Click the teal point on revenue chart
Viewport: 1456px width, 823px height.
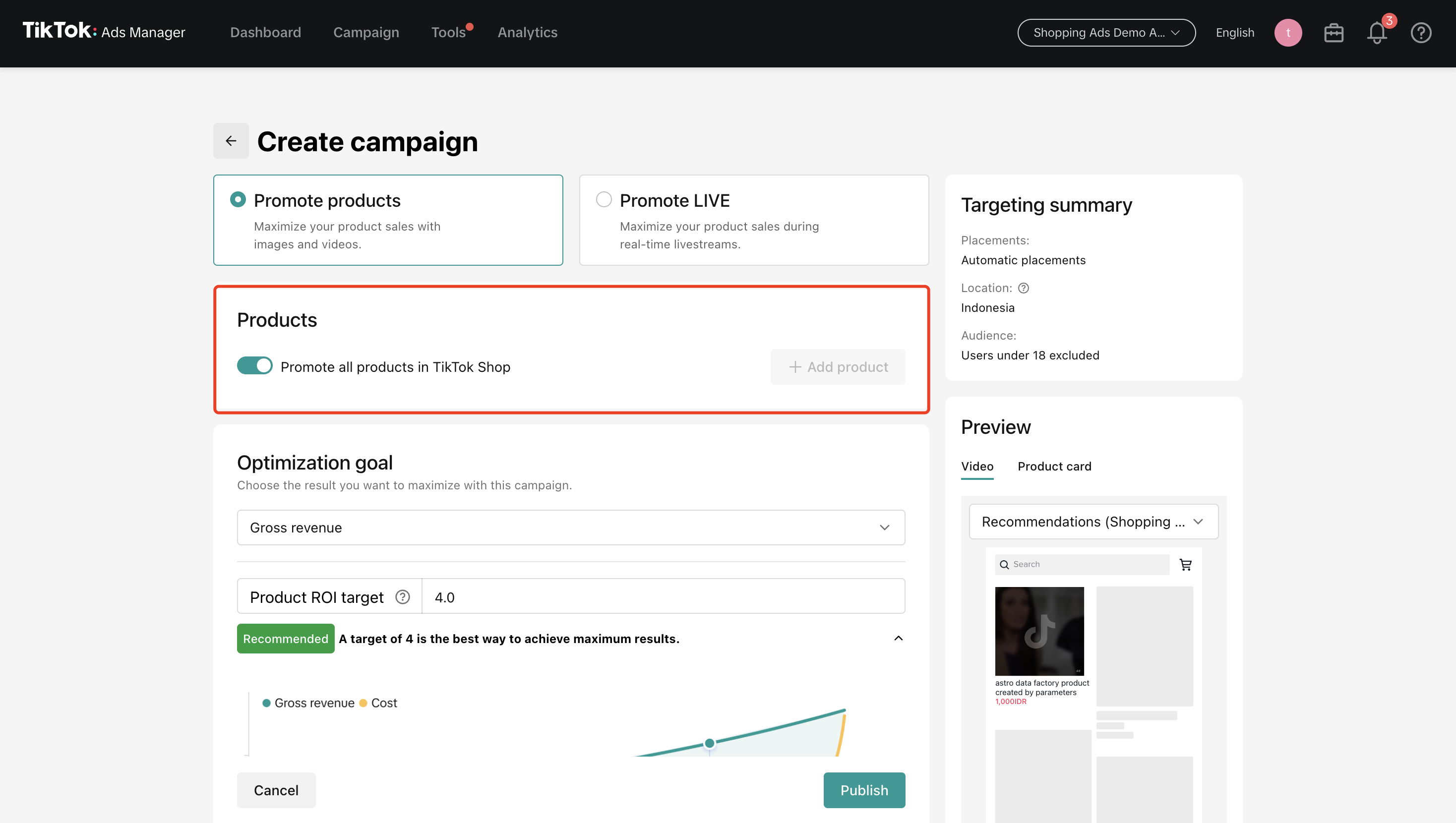pos(709,743)
